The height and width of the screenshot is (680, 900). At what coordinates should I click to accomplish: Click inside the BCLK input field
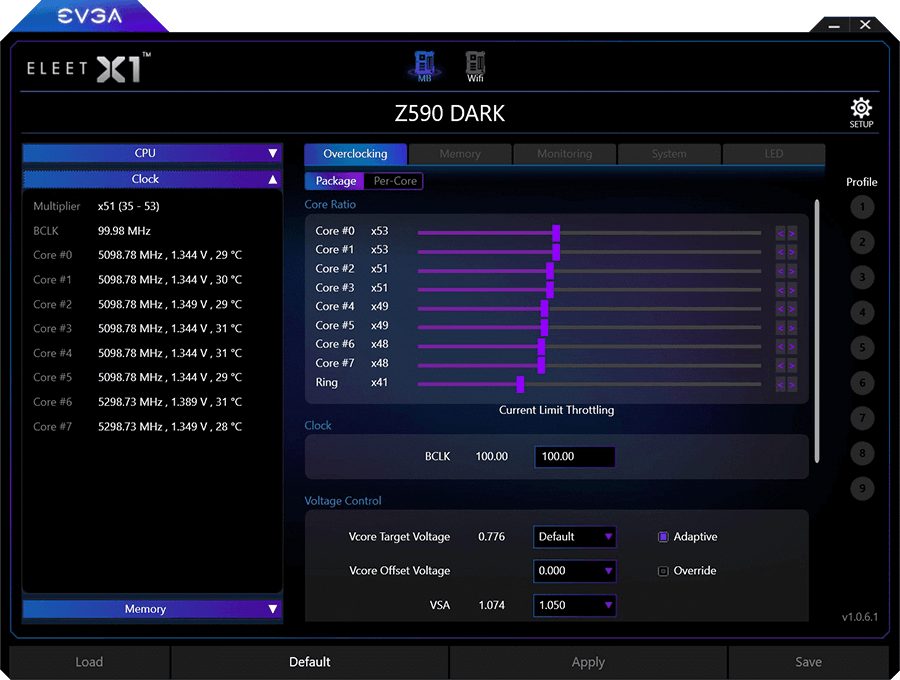pos(574,456)
